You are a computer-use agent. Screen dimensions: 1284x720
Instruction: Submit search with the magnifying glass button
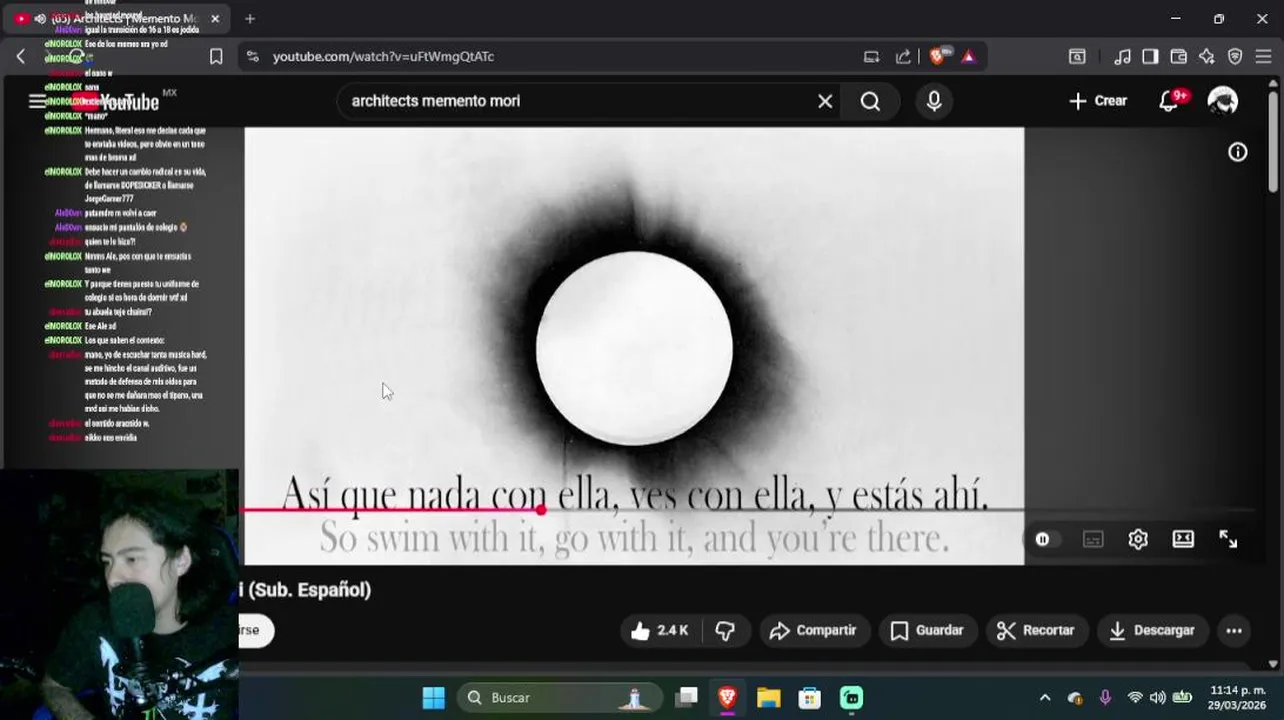pos(870,101)
